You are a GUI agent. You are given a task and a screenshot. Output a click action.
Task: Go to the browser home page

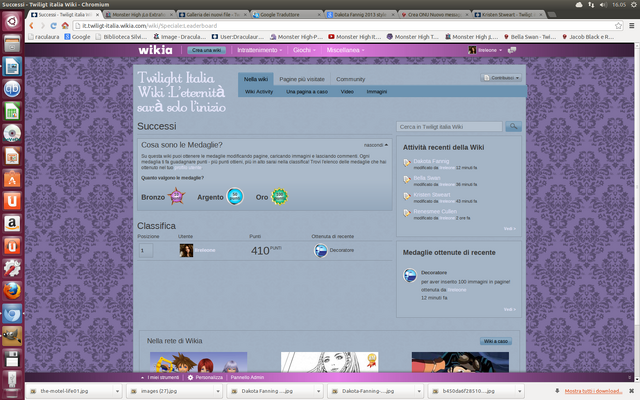coord(65,26)
